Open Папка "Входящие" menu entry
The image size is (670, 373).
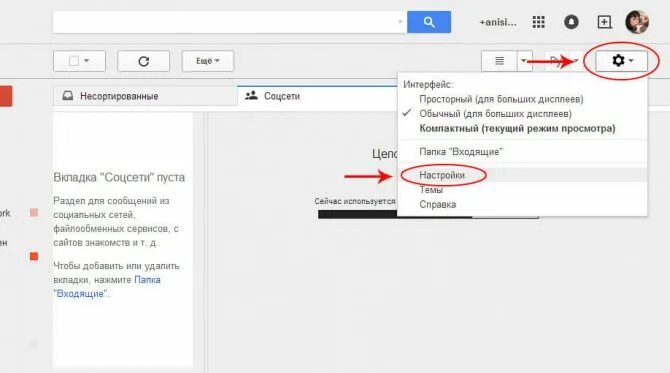pos(461,152)
